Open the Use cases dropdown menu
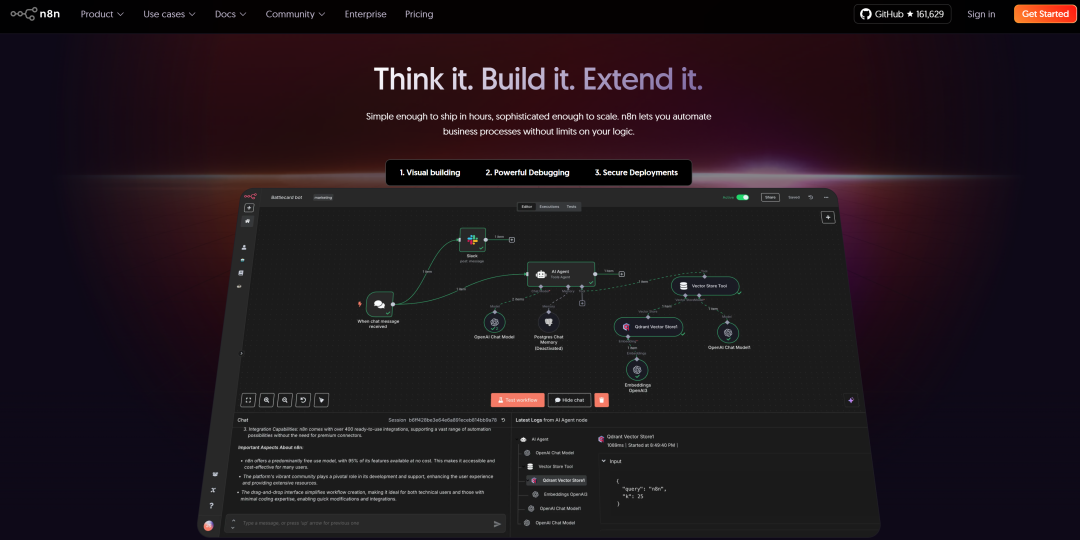Viewport: 1080px width, 540px height. click(169, 14)
